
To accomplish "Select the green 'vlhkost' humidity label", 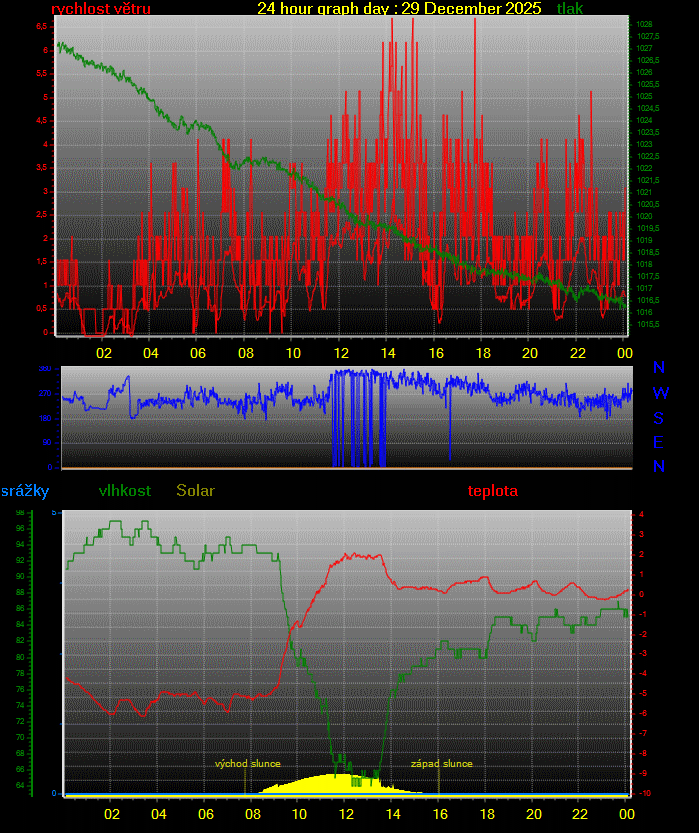I will point(125,491).
